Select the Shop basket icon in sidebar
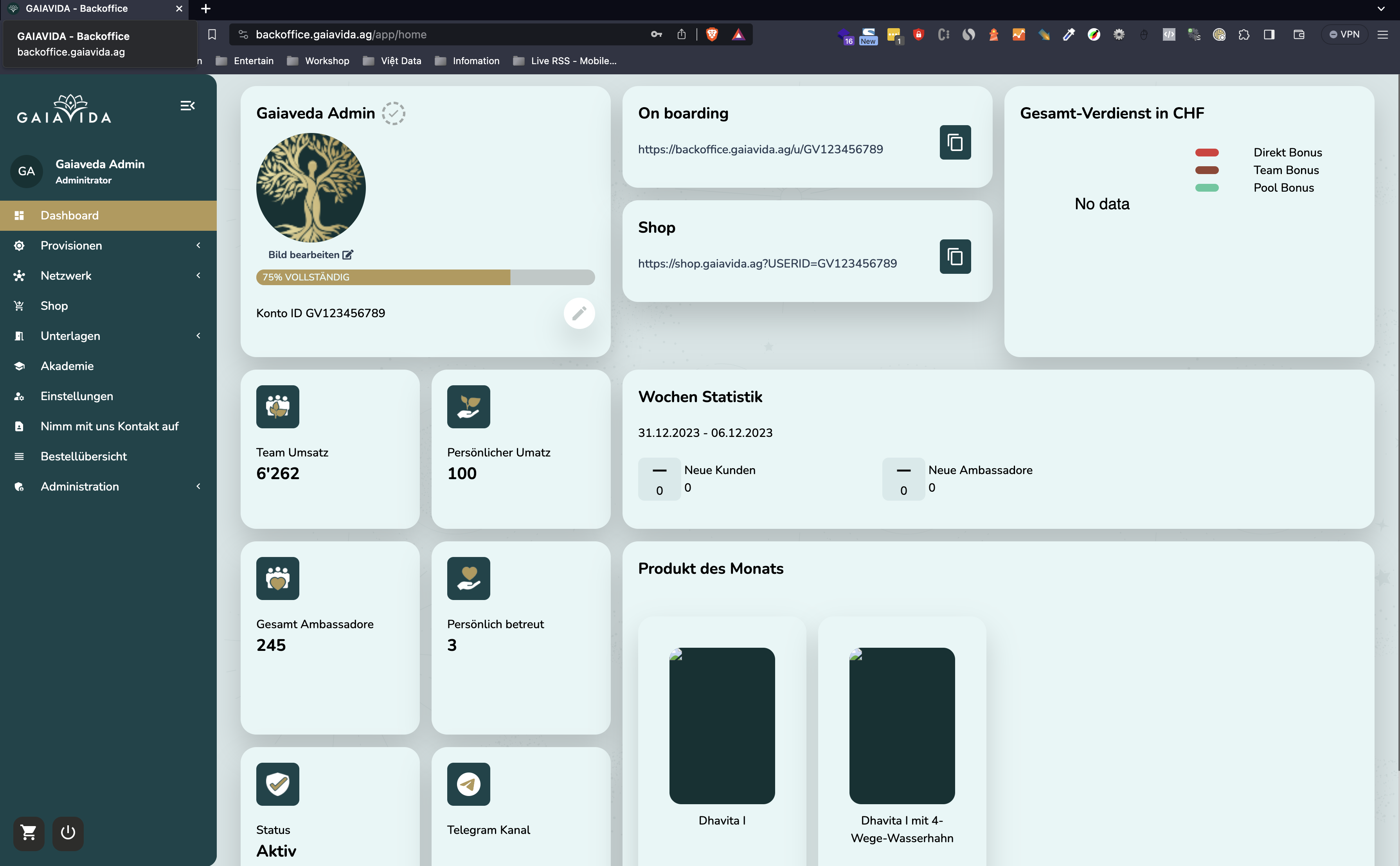 pos(20,305)
